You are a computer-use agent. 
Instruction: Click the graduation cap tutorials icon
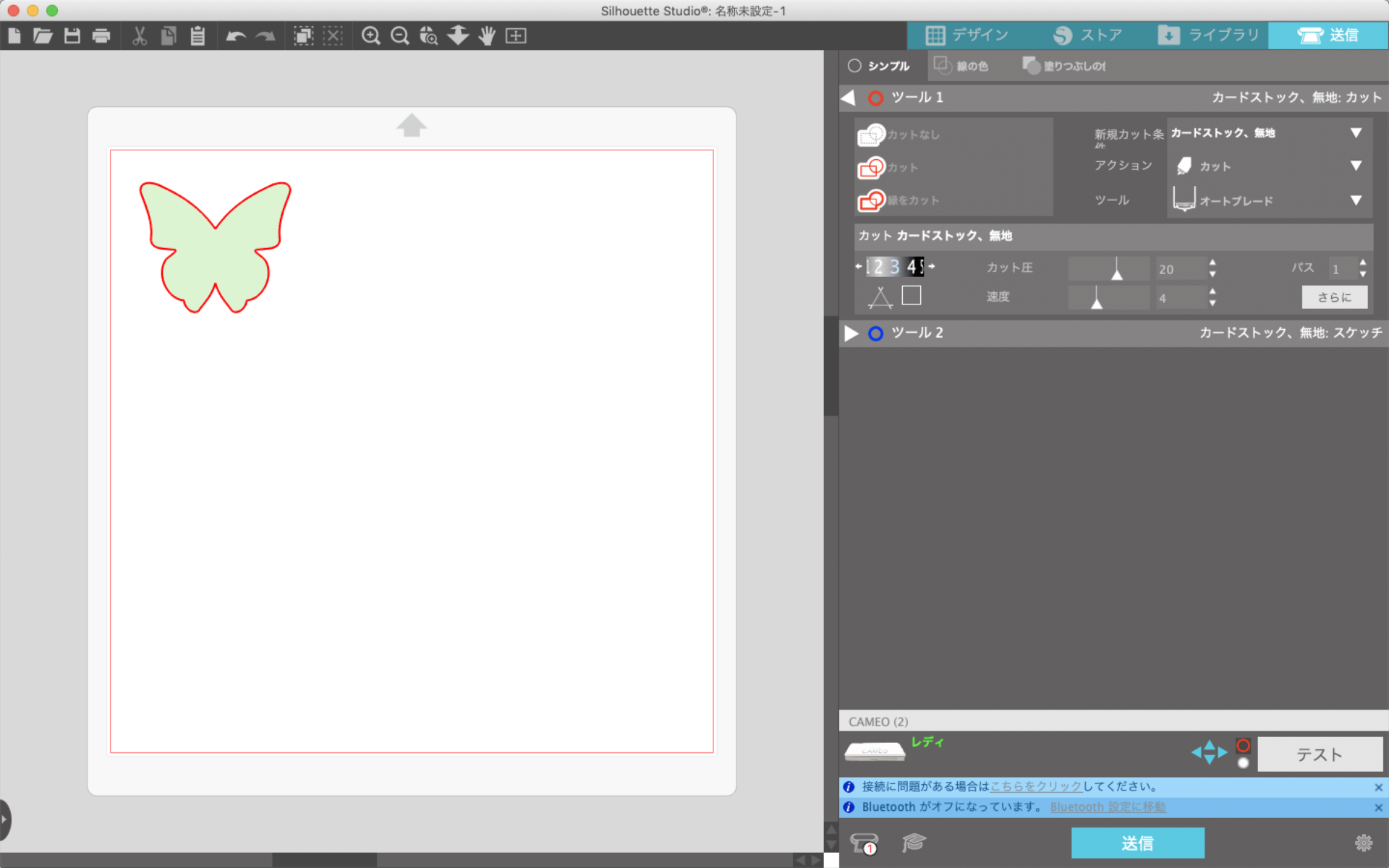(x=913, y=843)
